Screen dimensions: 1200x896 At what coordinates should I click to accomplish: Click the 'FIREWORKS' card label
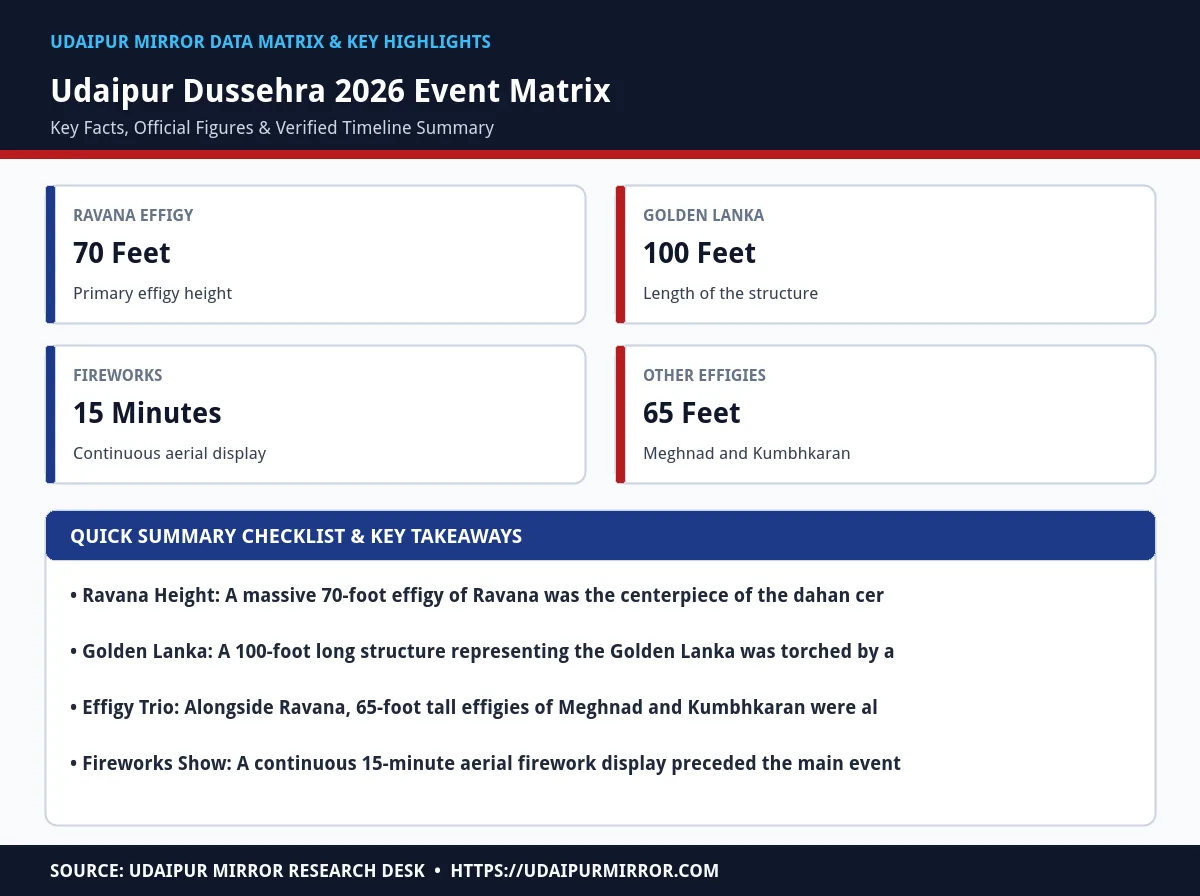pos(117,375)
